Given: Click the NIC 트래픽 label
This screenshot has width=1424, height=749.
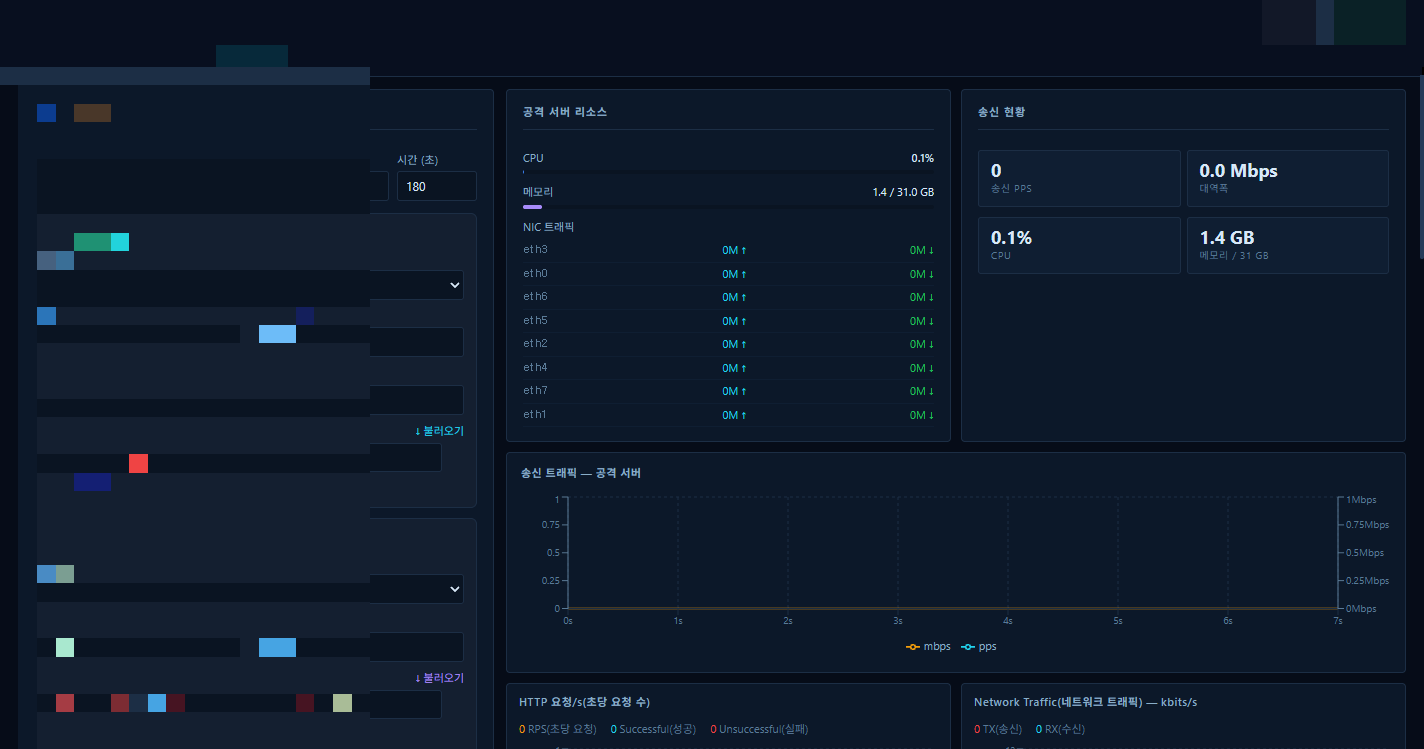Looking at the screenshot, I should (549, 227).
